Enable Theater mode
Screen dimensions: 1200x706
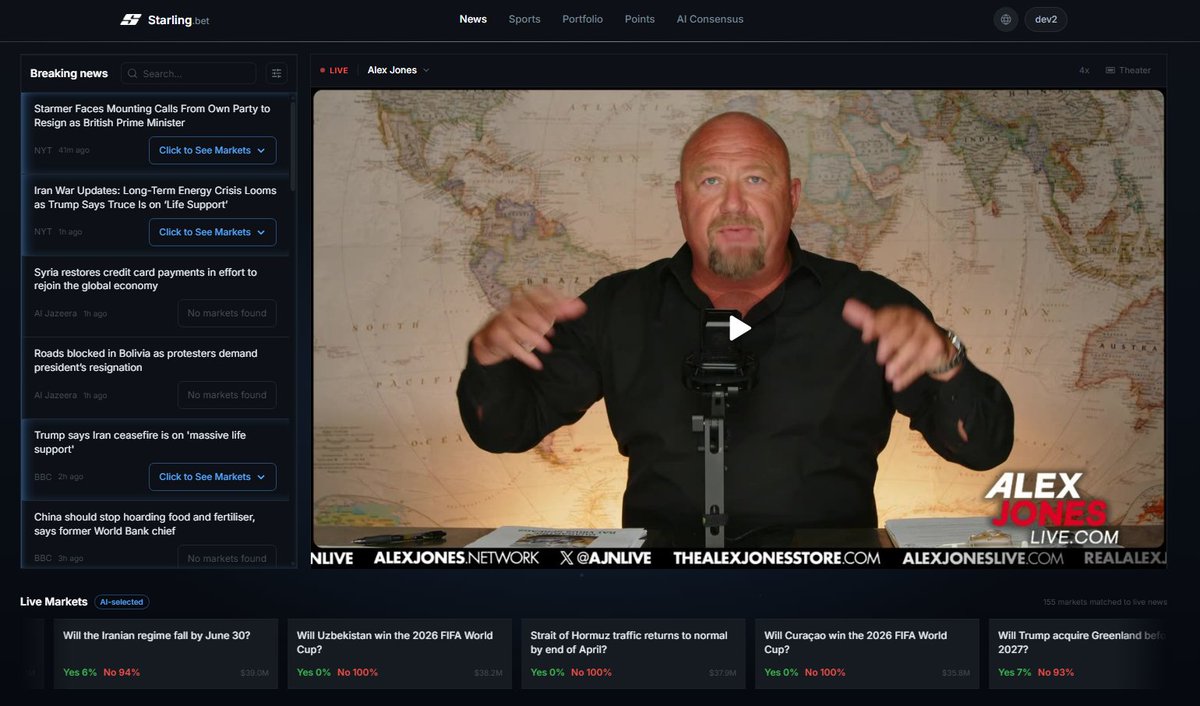tap(1128, 70)
